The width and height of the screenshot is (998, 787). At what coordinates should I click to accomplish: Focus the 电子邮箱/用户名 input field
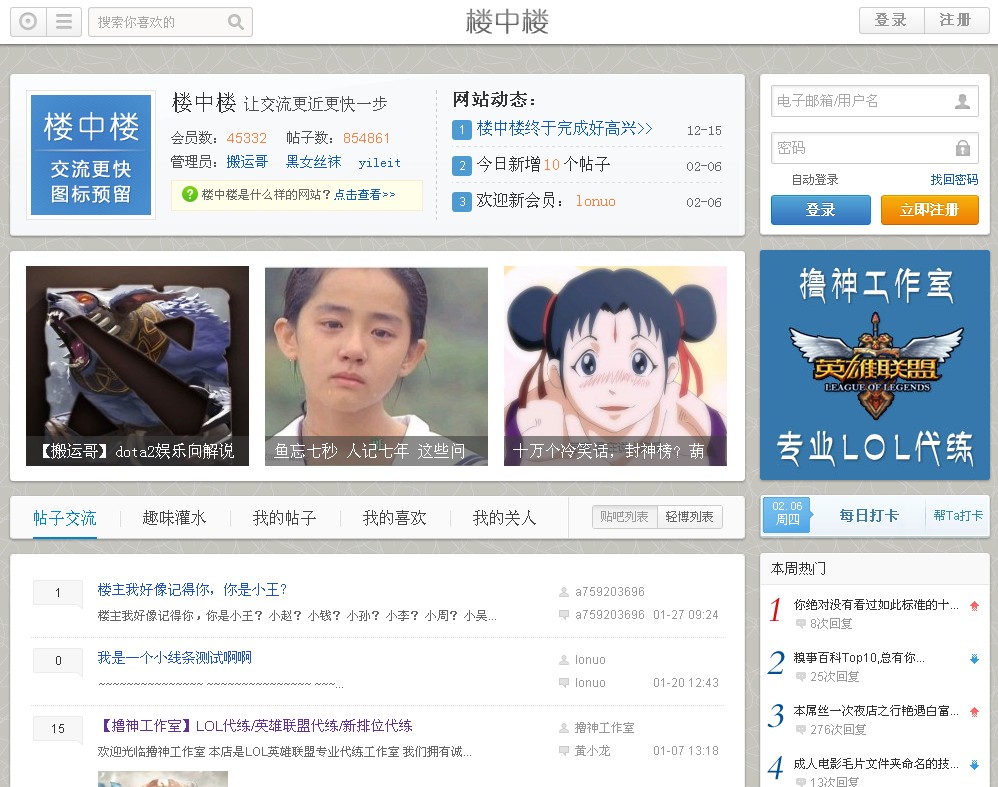(x=860, y=101)
